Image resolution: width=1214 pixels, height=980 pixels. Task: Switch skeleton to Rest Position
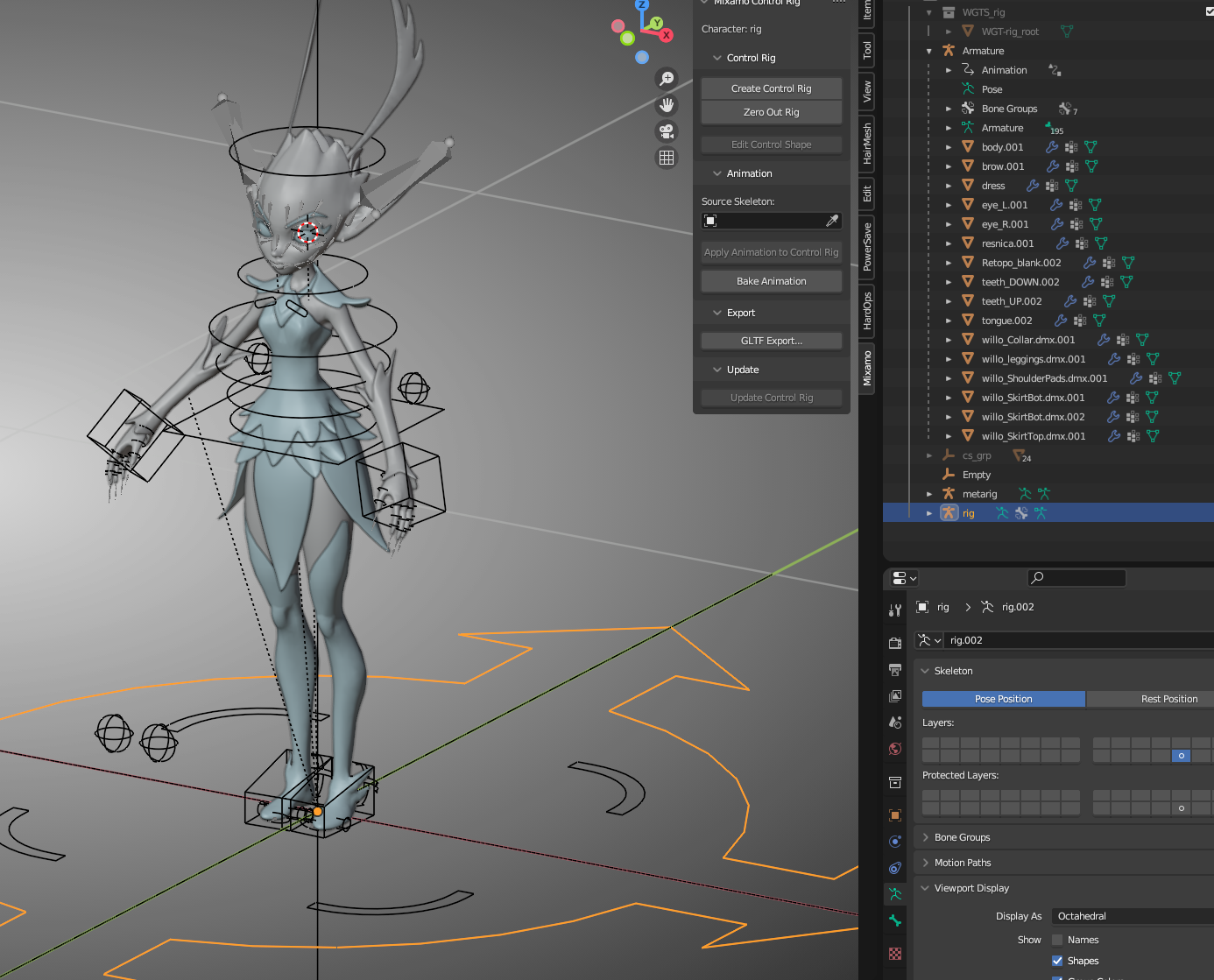(1168, 699)
